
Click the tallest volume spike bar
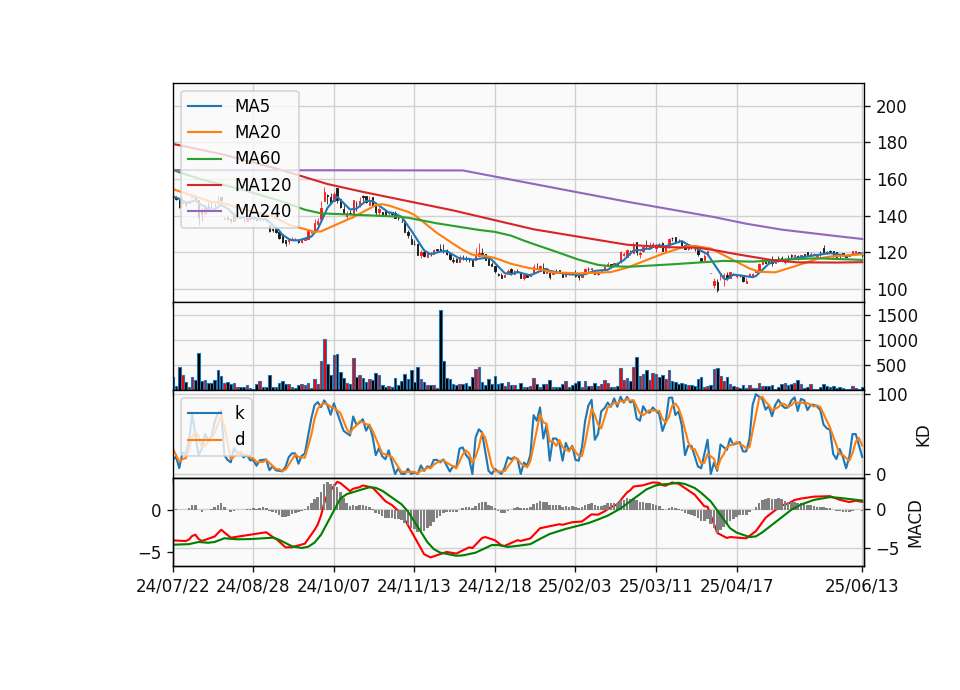click(441, 350)
